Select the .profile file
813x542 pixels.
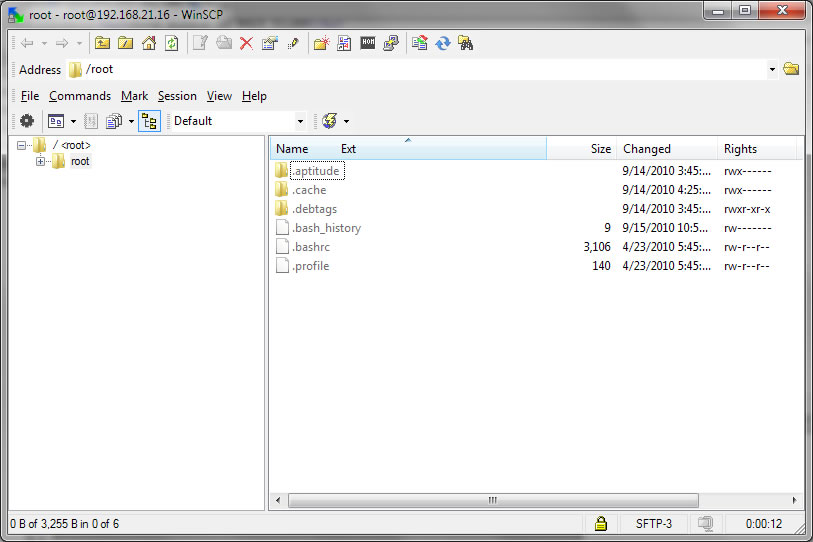[x=310, y=266]
